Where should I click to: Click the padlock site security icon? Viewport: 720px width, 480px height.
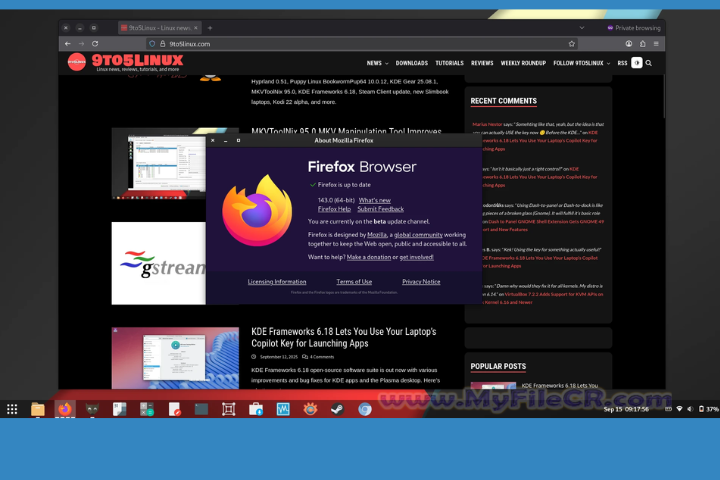pos(163,44)
